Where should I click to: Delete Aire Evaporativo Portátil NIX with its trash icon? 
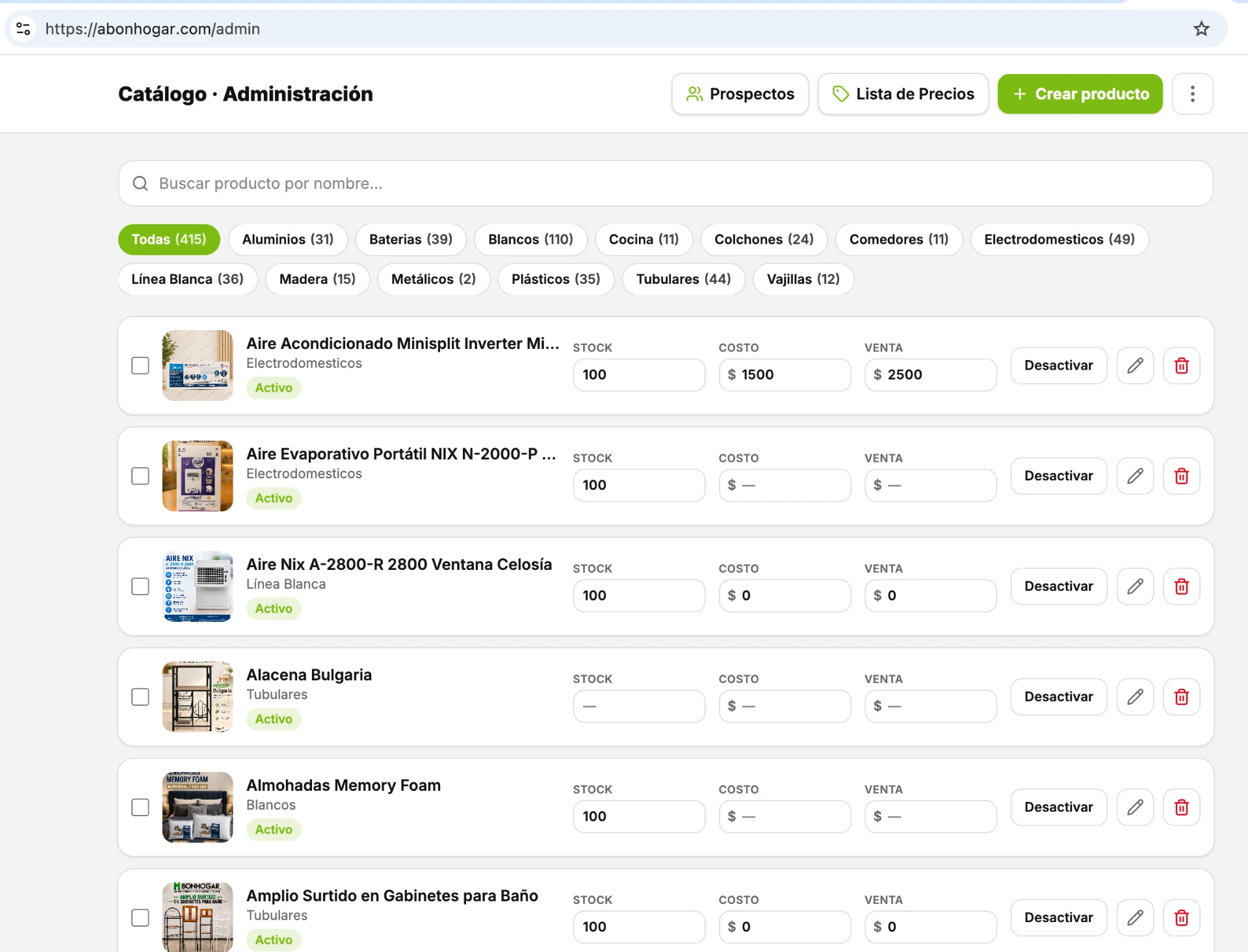coord(1181,476)
